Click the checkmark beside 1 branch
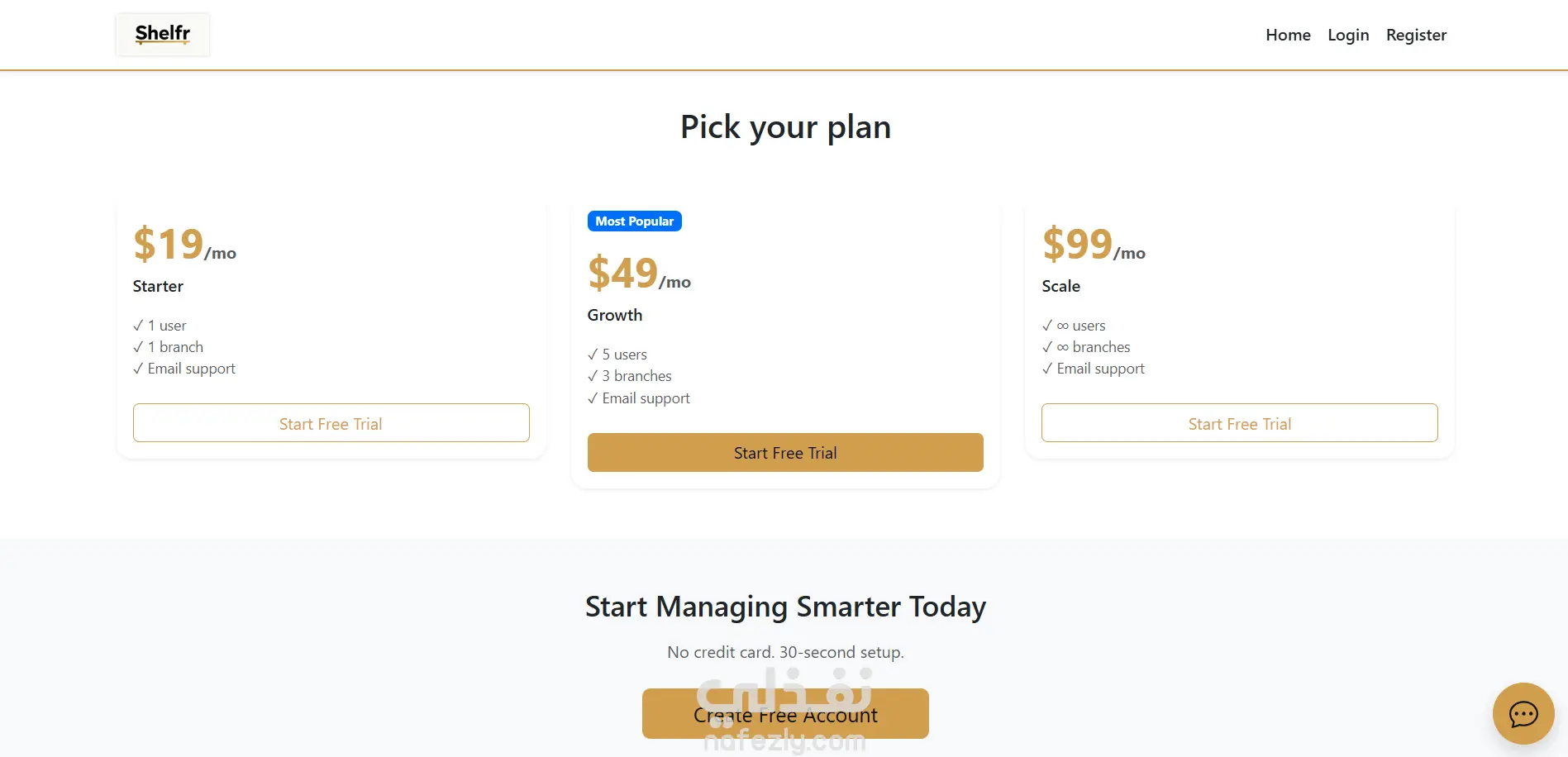 point(138,347)
